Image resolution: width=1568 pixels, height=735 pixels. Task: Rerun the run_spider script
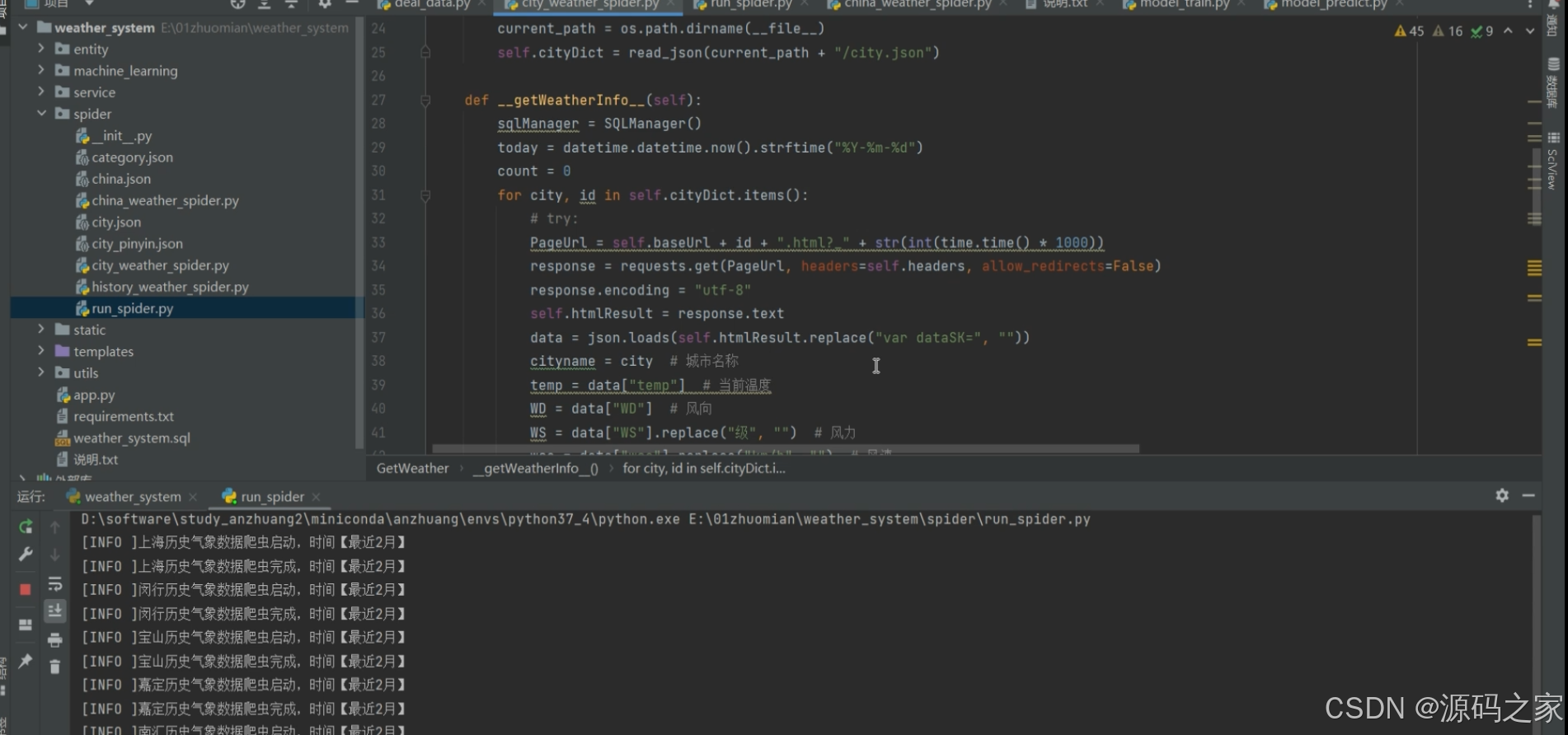pyautogui.click(x=26, y=527)
